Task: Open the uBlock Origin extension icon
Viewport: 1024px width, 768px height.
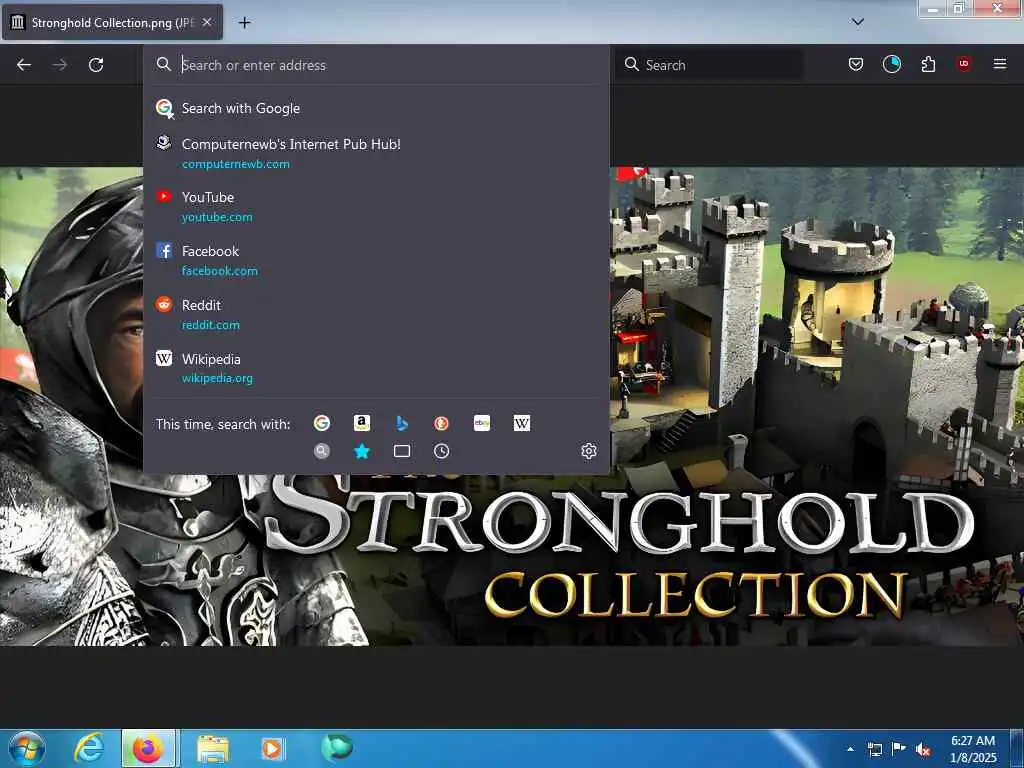Action: click(964, 64)
